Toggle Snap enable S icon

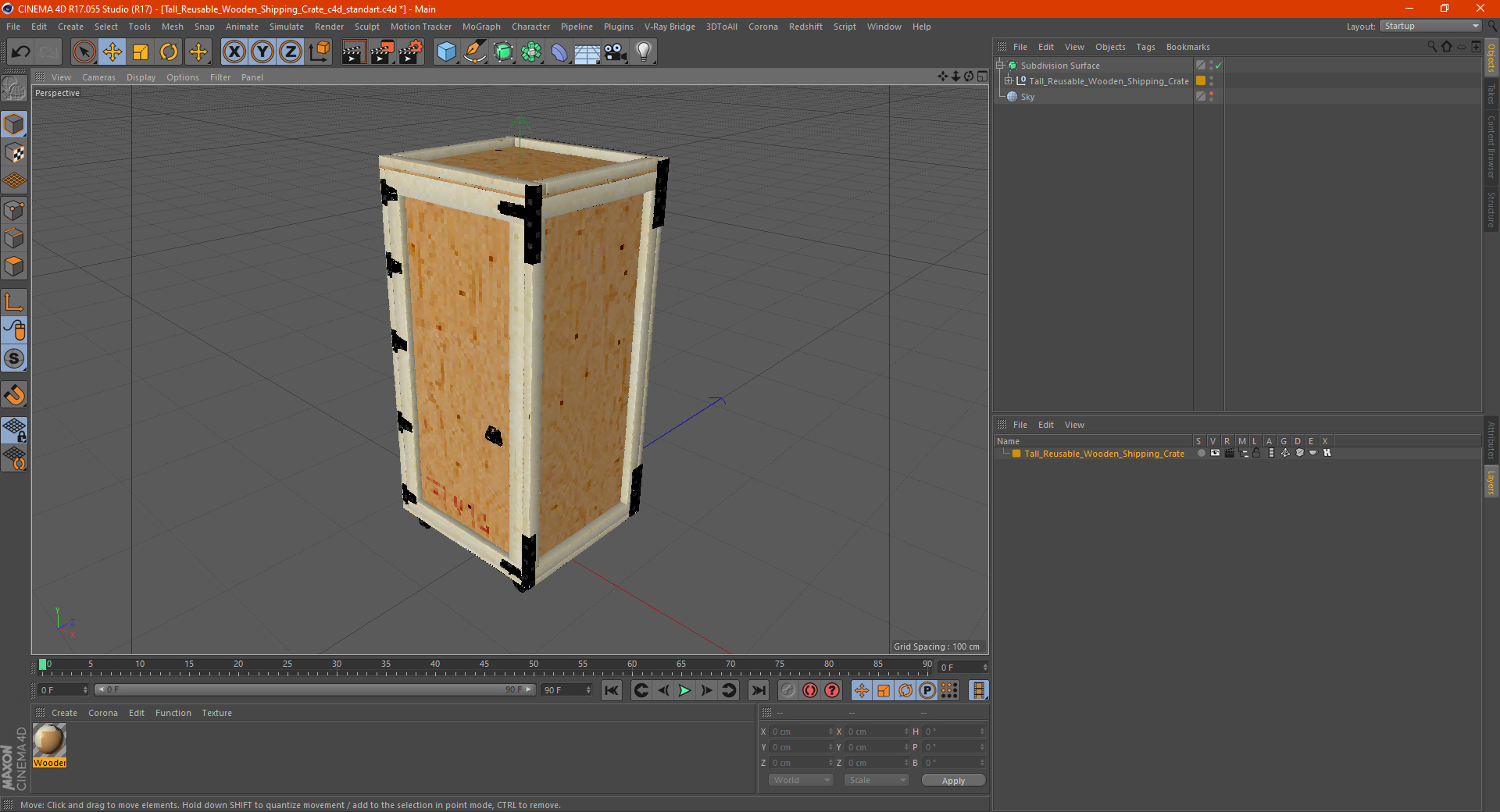click(15, 358)
